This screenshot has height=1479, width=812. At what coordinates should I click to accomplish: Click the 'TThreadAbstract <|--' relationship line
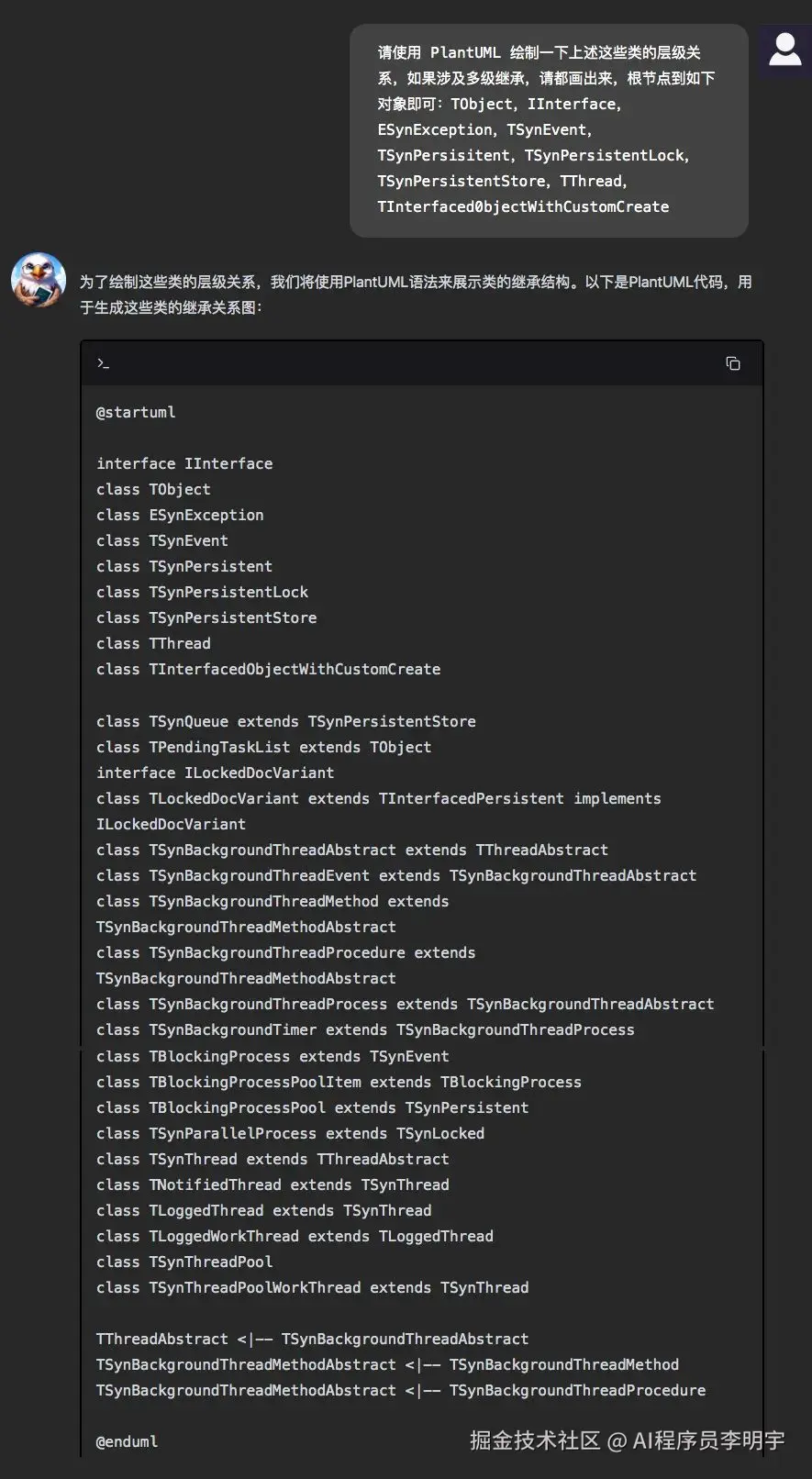click(312, 1339)
